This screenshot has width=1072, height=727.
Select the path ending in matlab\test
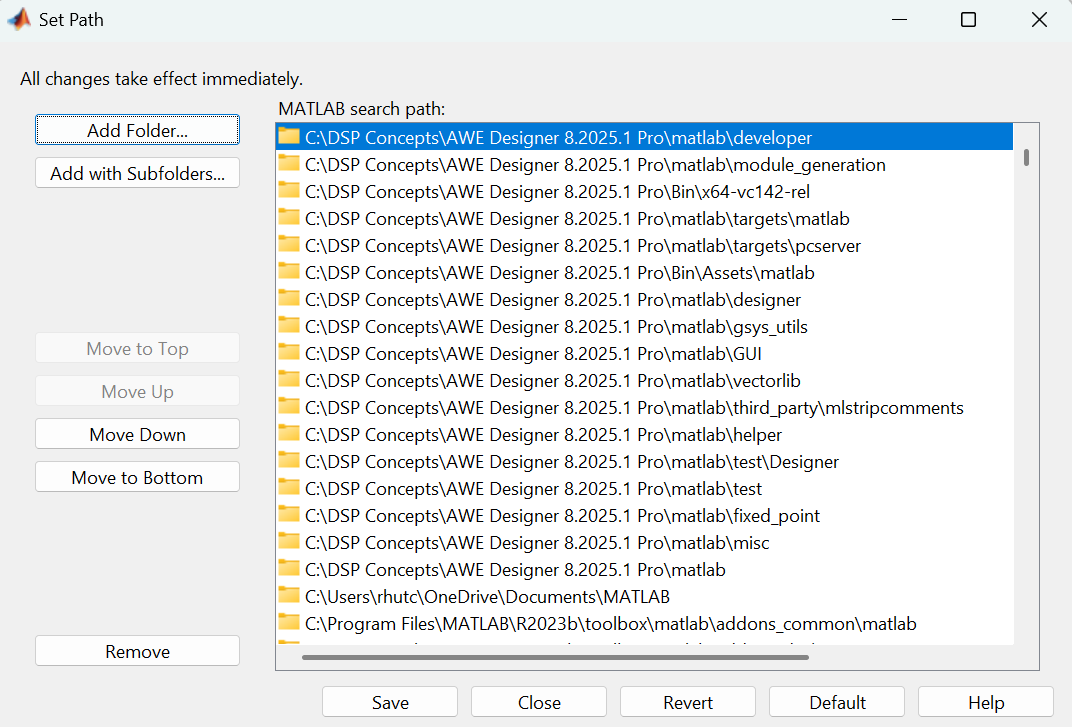point(644,488)
